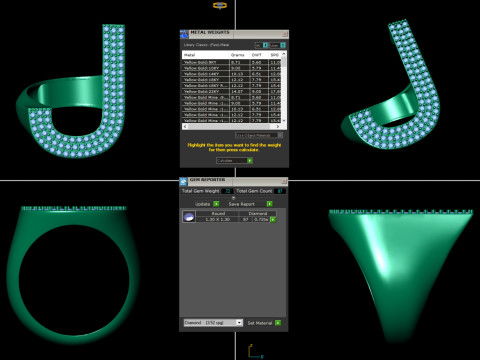This screenshot has height=360, width=480.
Task: Click the ring icon above the viewports
Action: click(220, 5)
